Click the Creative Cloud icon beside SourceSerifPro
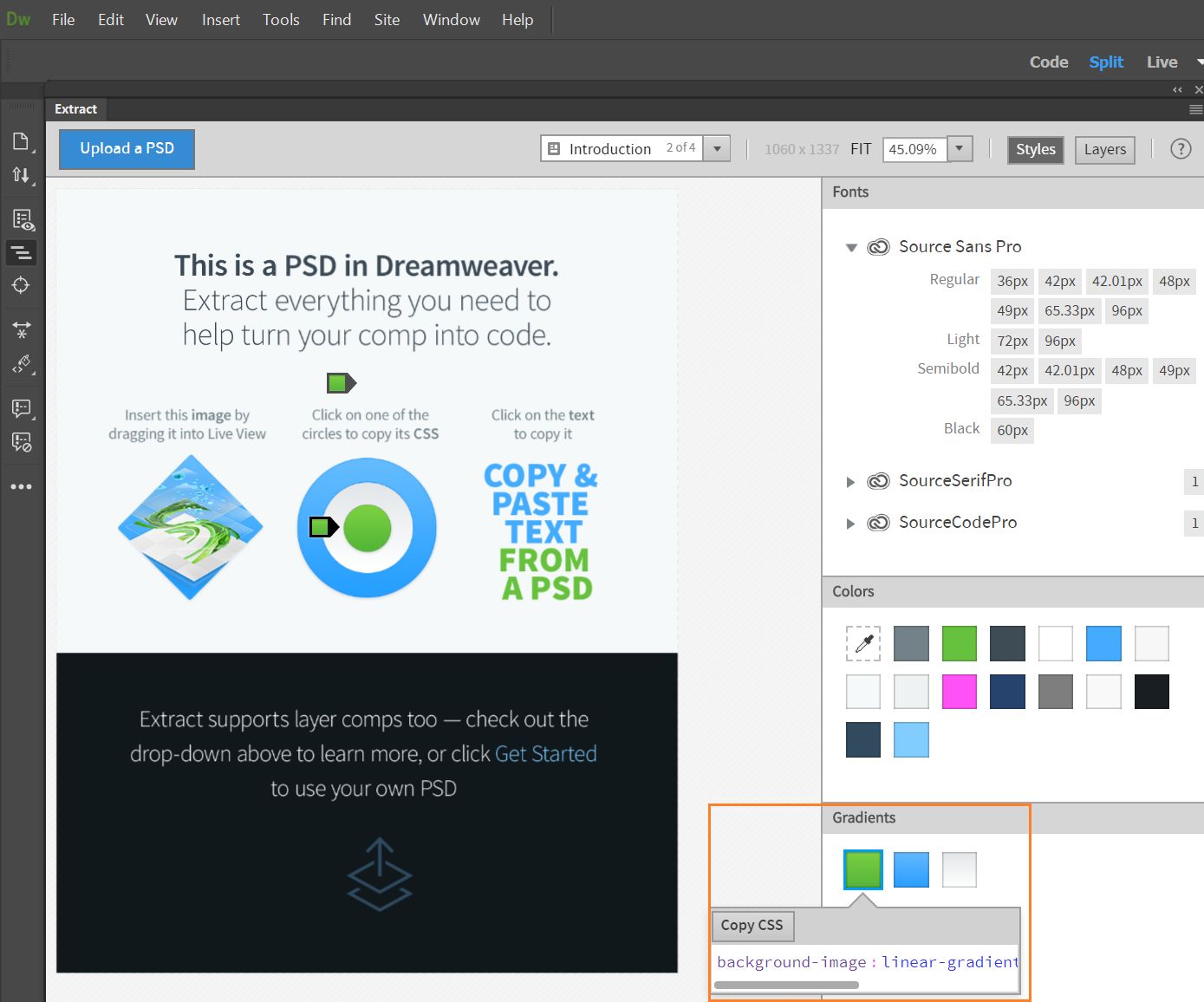 878,481
